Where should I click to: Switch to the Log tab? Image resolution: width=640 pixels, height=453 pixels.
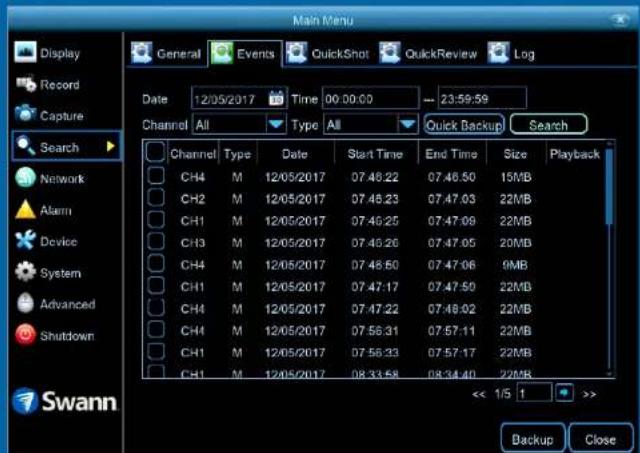point(512,53)
